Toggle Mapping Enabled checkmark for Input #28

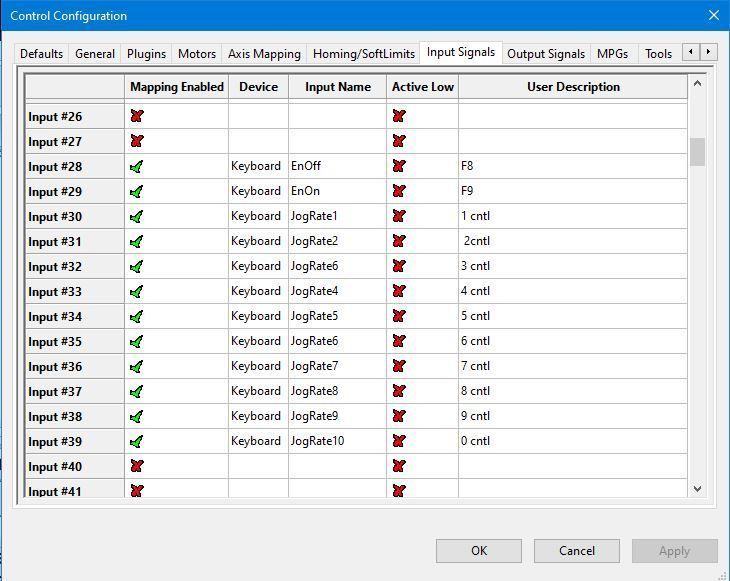pyautogui.click(x=136, y=166)
